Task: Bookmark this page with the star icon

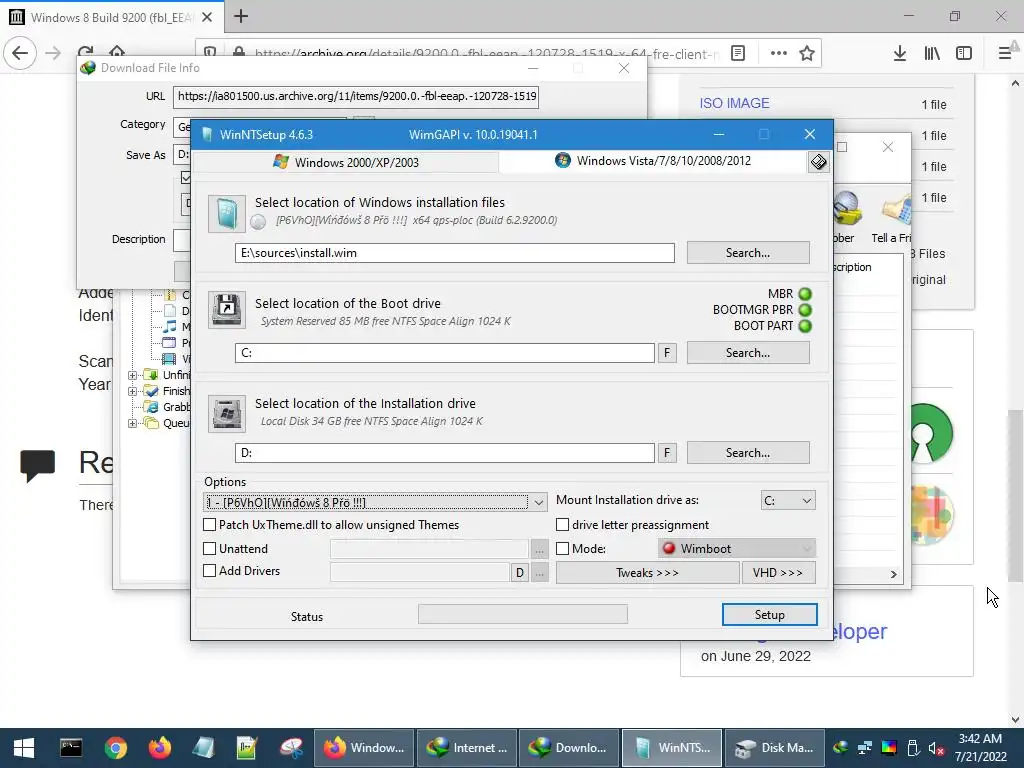Action: pyautogui.click(x=807, y=54)
